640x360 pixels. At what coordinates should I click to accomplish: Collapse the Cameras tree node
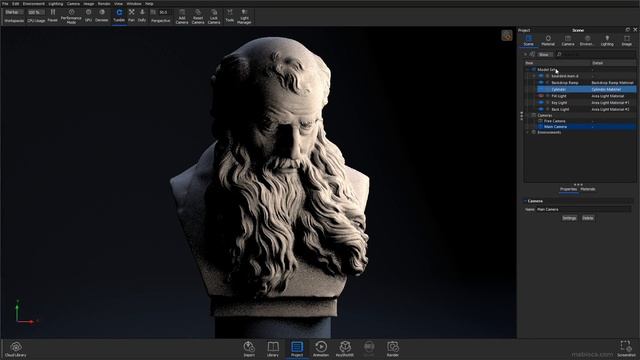527,116
